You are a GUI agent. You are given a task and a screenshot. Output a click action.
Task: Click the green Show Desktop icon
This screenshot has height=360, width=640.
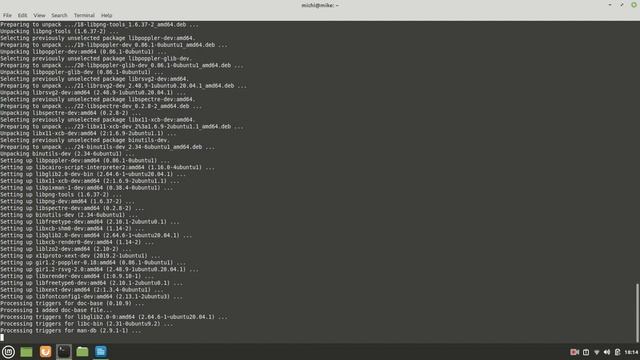[27, 351]
